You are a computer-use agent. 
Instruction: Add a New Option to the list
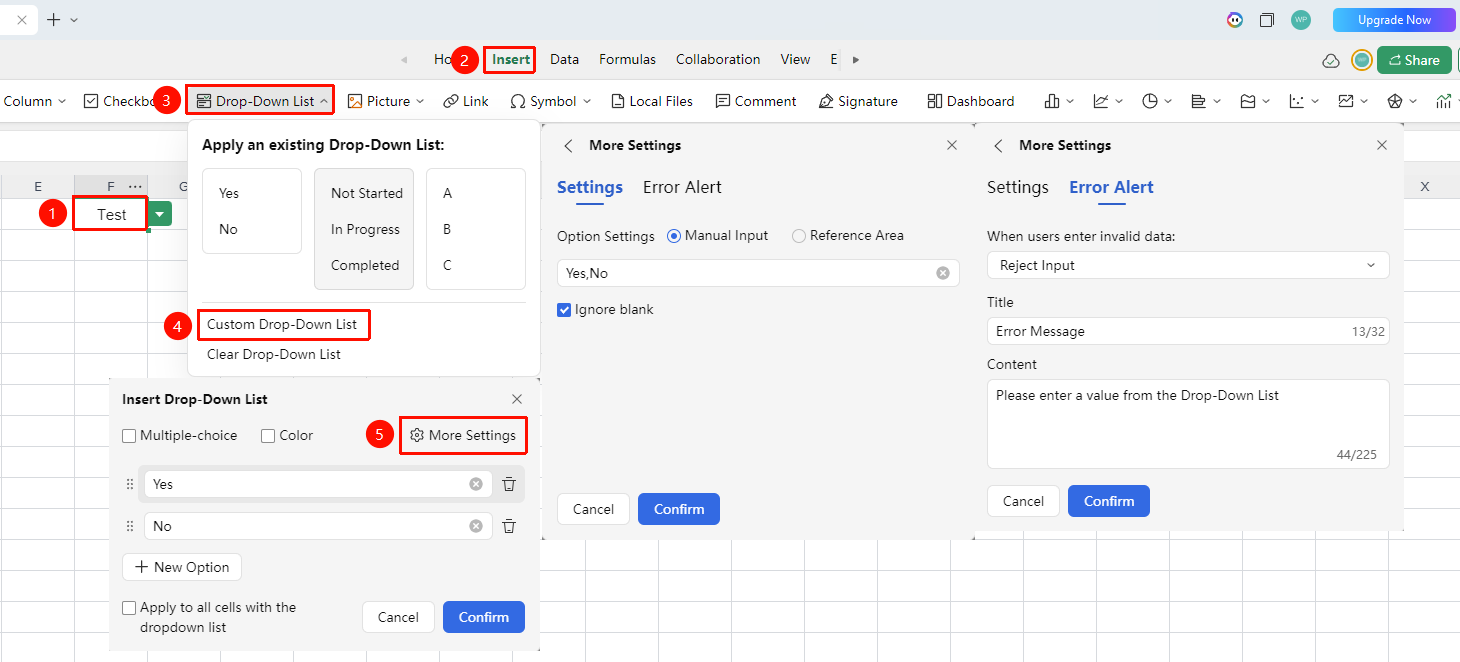pos(182,567)
